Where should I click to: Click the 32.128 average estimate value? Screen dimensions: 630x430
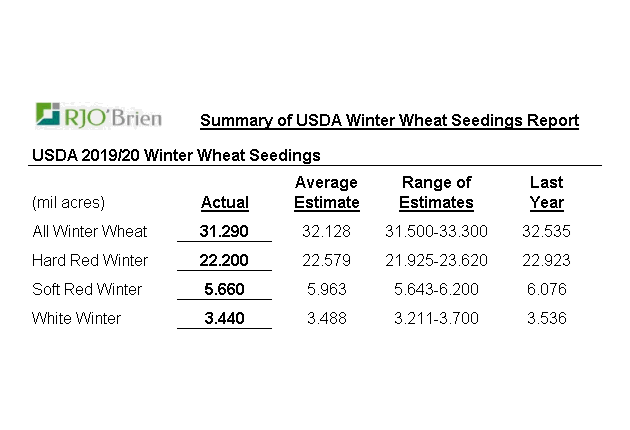coord(327,231)
